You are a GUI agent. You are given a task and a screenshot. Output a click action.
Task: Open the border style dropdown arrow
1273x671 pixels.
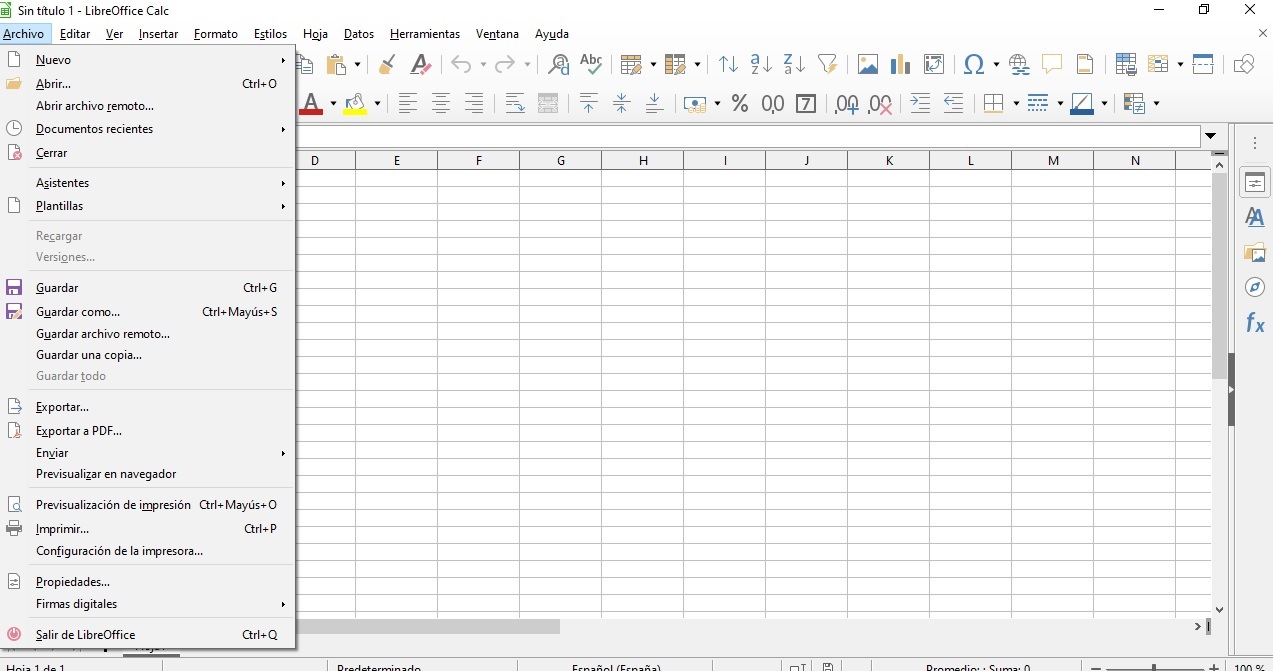coord(1059,103)
